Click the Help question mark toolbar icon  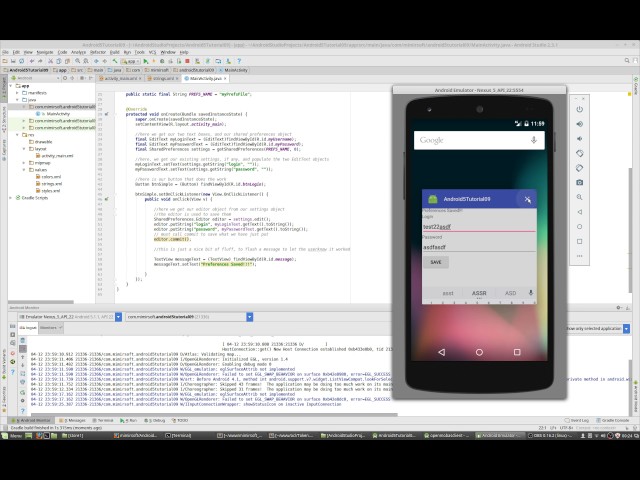point(239,61)
